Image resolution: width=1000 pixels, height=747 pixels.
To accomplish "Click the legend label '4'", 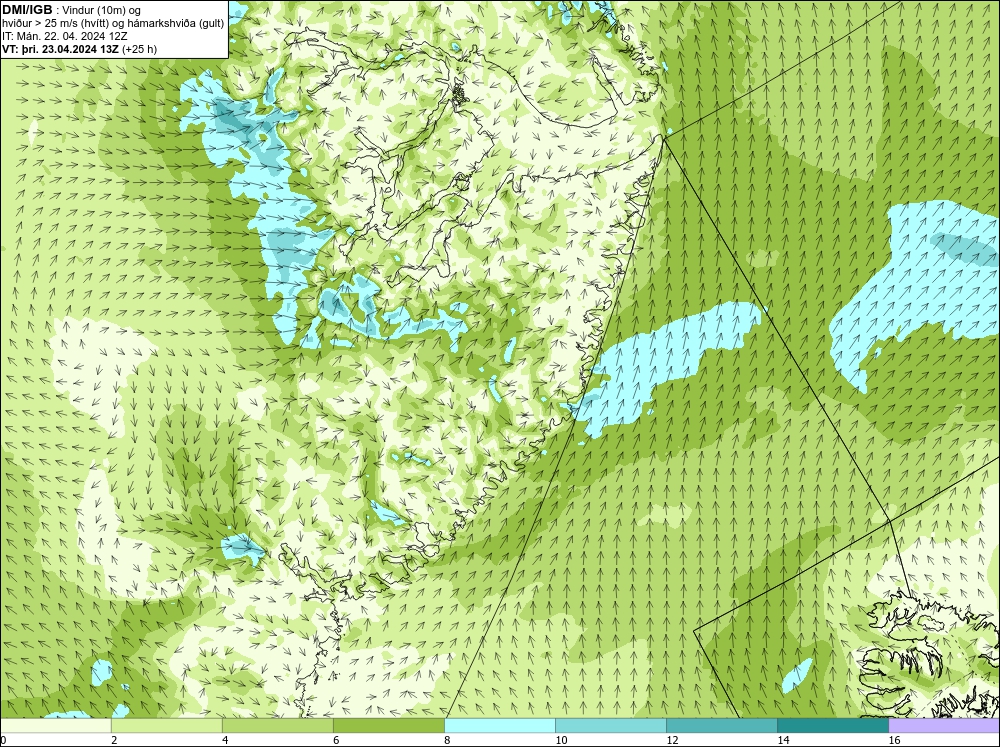I will point(225,740).
